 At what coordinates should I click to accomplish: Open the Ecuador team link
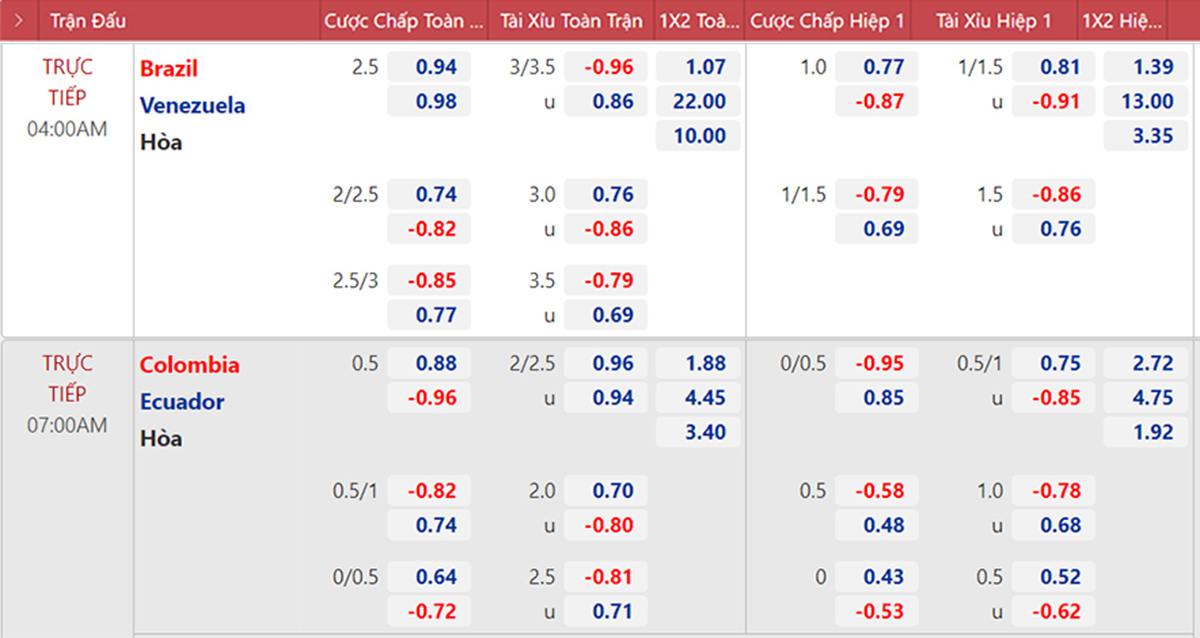182,401
